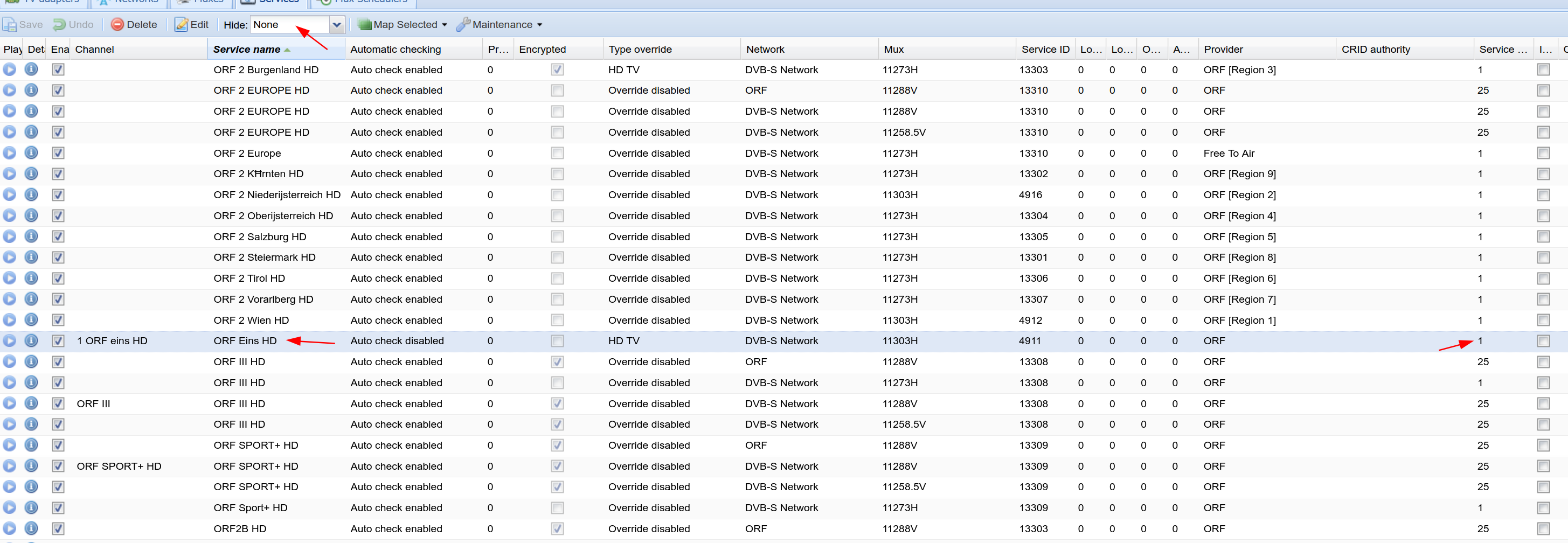Play the ORF 2 Wien HD service

[9, 319]
